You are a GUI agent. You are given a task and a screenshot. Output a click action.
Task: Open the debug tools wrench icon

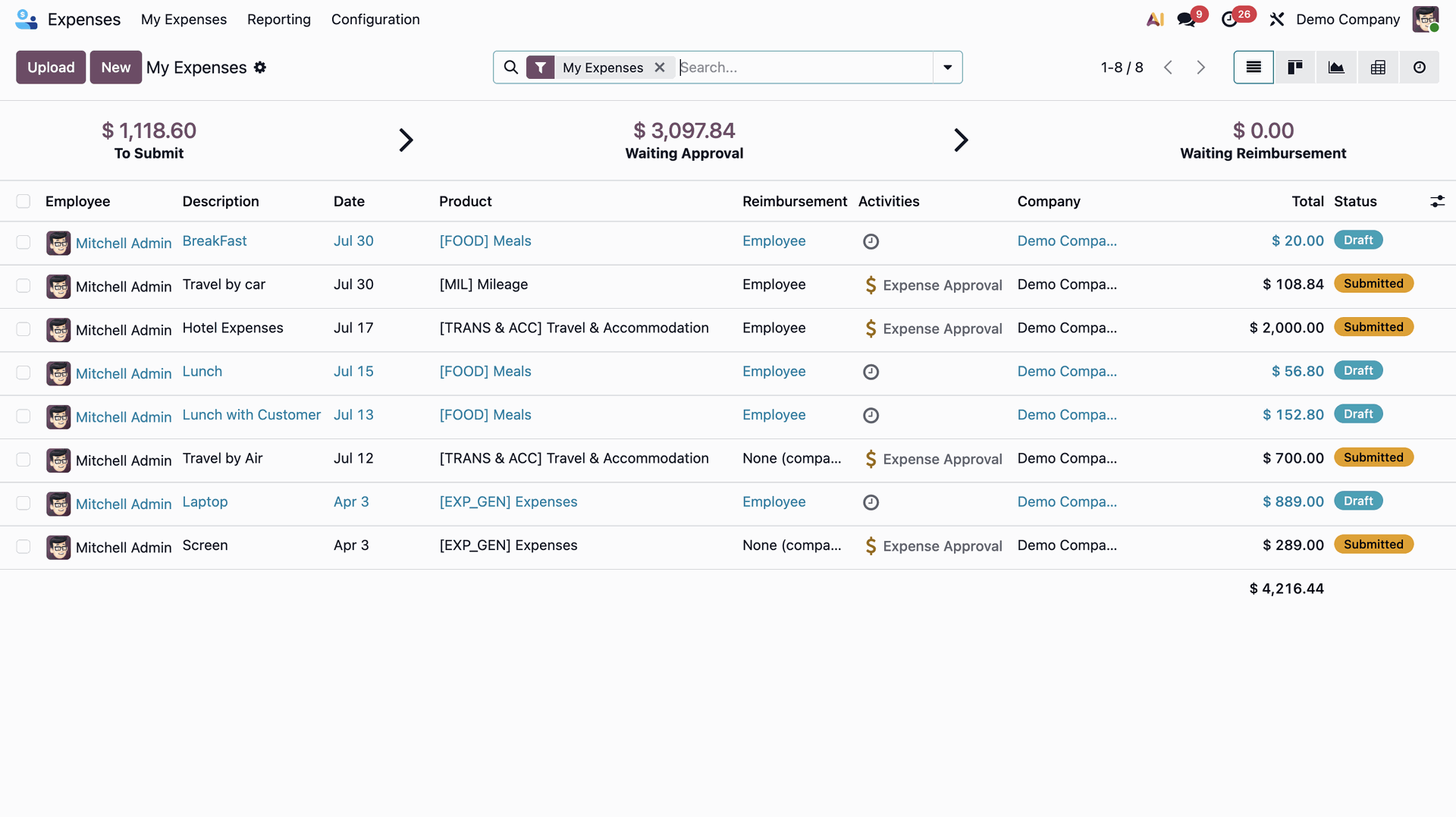(x=1277, y=20)
